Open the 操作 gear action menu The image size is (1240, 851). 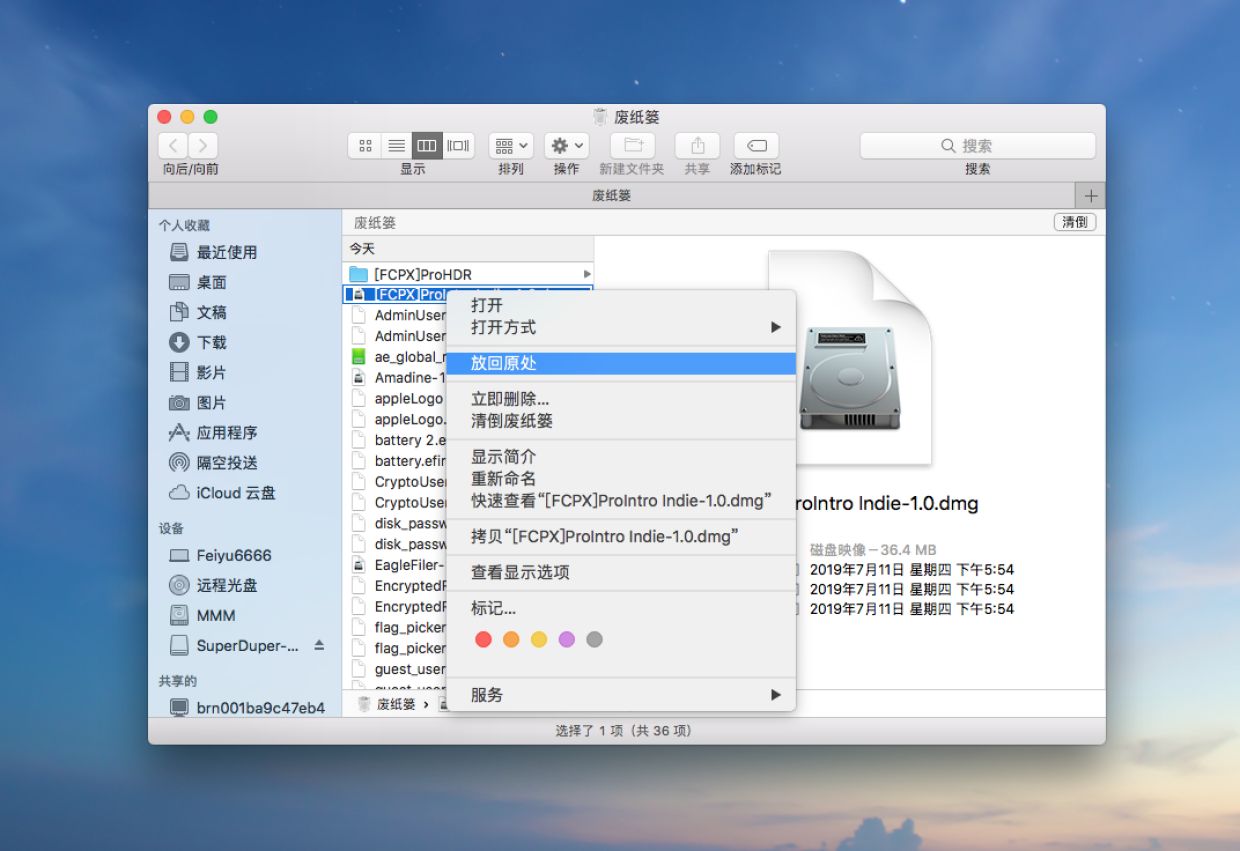pyautogui.click(x=567, y=146)
